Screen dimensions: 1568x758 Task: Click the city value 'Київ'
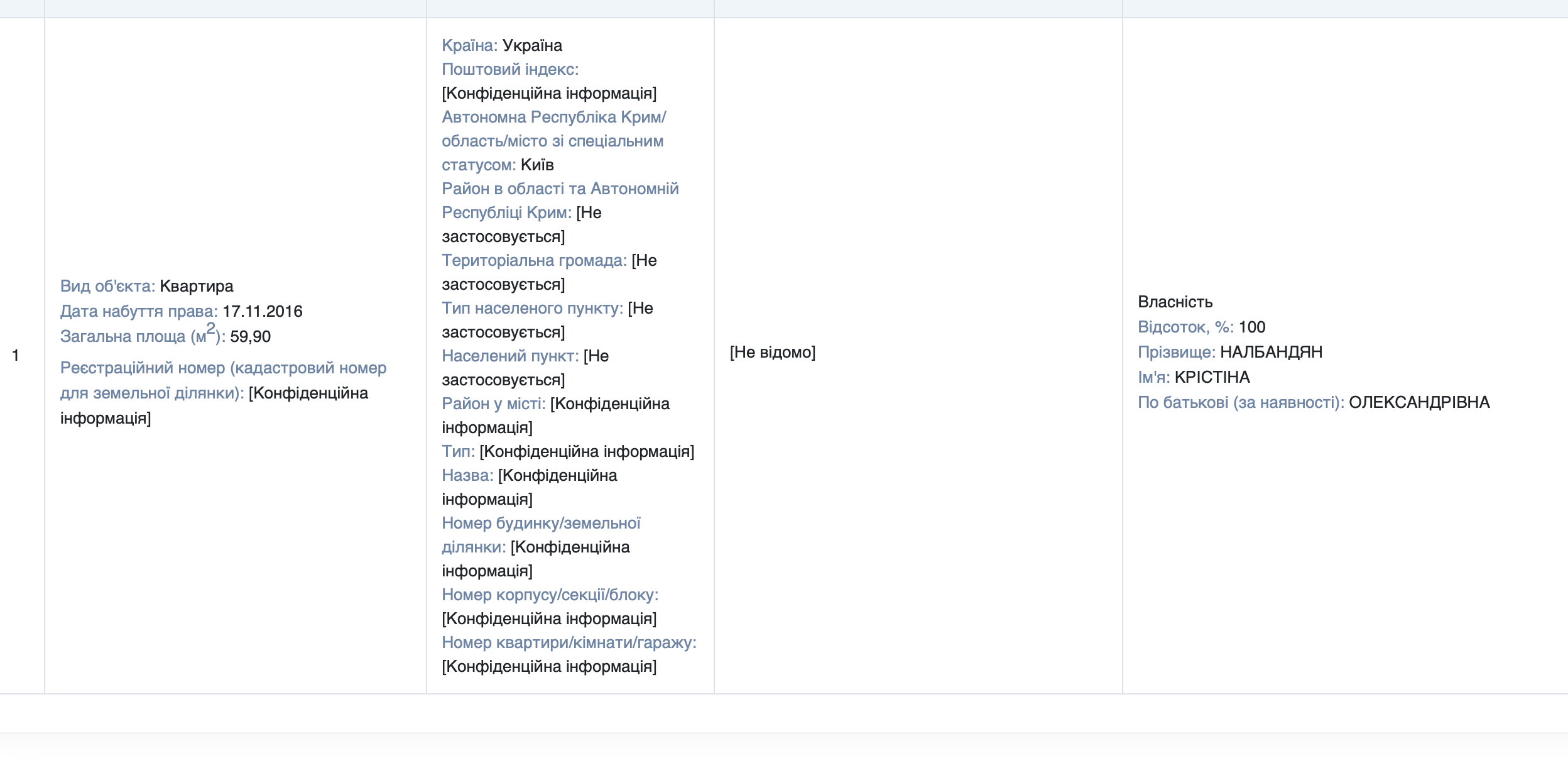[x=537, y=165]
